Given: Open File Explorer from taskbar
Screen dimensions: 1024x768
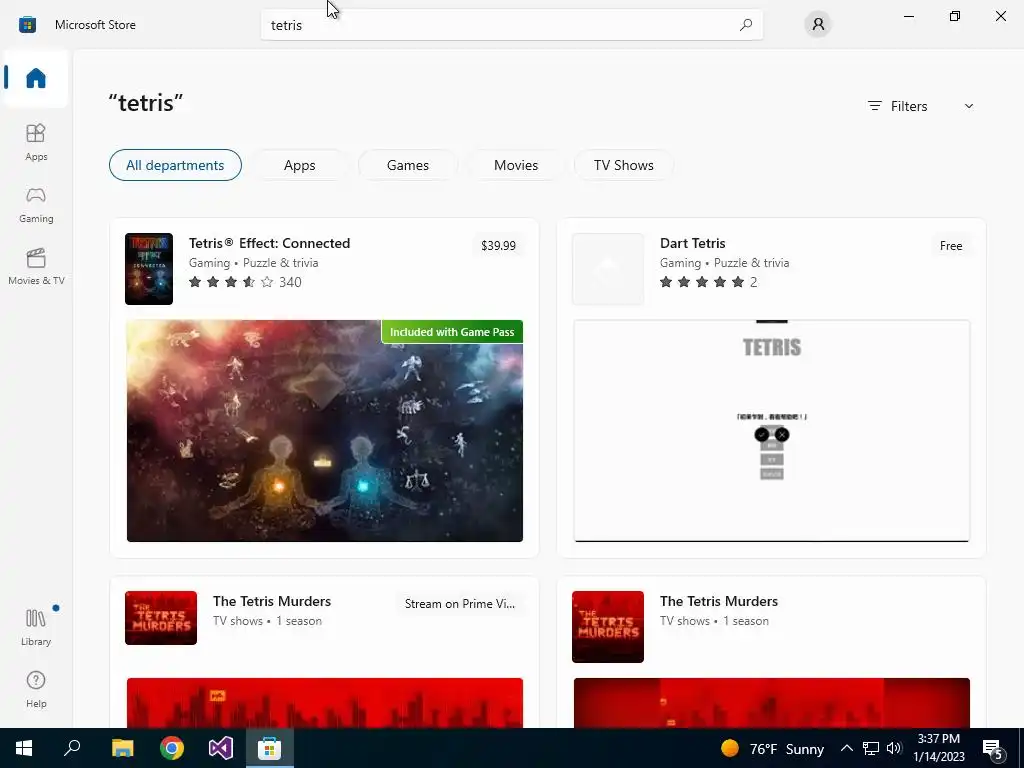Looking at the screenshot, I should point(122,748).
